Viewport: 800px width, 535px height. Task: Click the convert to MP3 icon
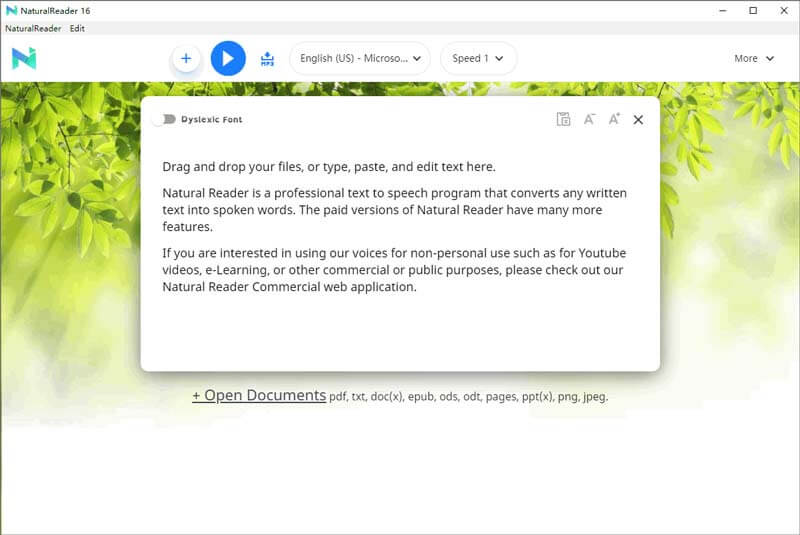[x=267, y=59]
